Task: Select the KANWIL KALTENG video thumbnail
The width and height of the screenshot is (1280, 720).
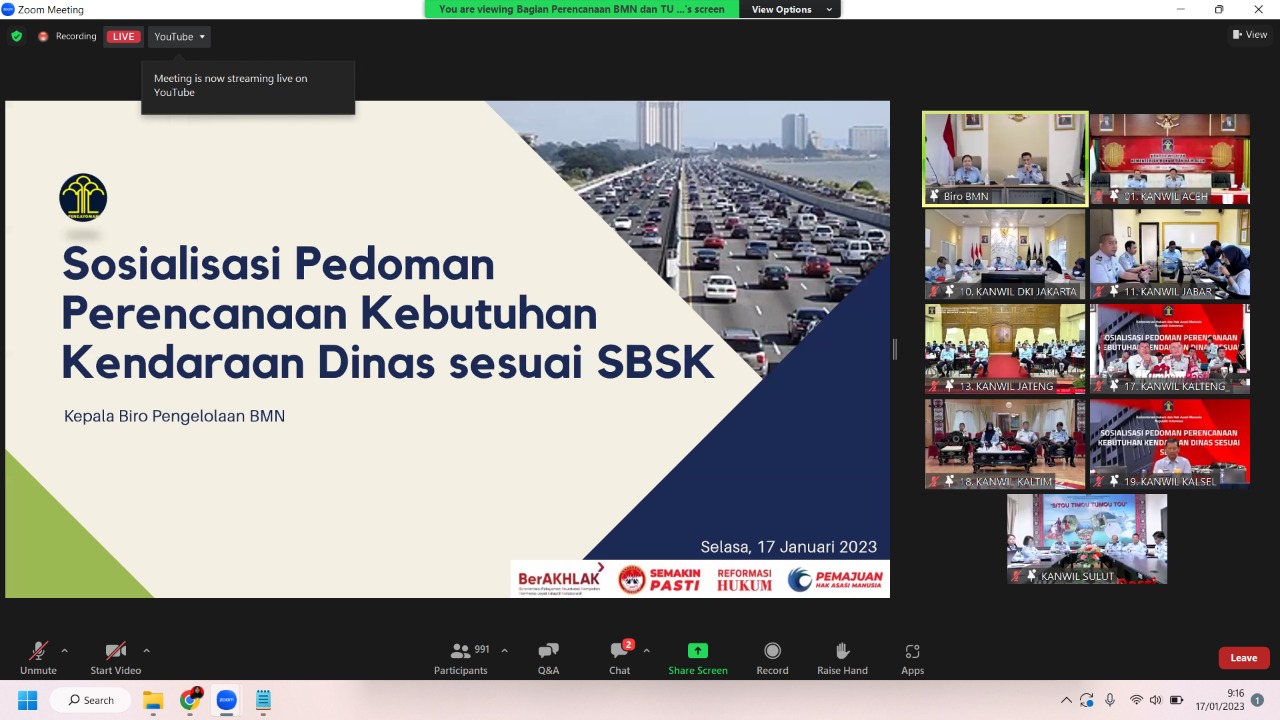Action: (1170, 349)
